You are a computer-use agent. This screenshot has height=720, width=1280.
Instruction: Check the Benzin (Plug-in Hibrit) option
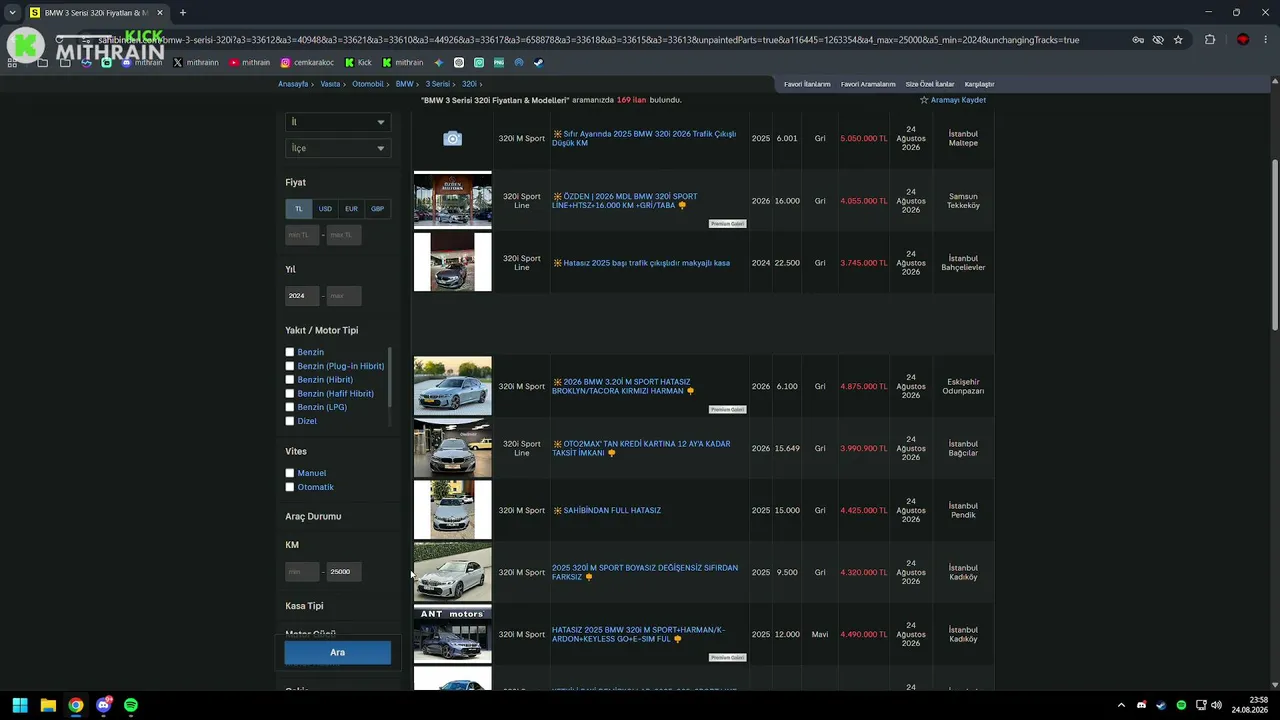[290, 366]
